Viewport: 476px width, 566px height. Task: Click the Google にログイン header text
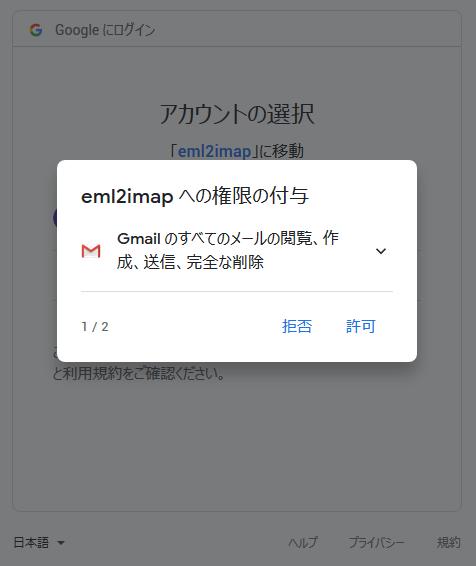(105, 30)
